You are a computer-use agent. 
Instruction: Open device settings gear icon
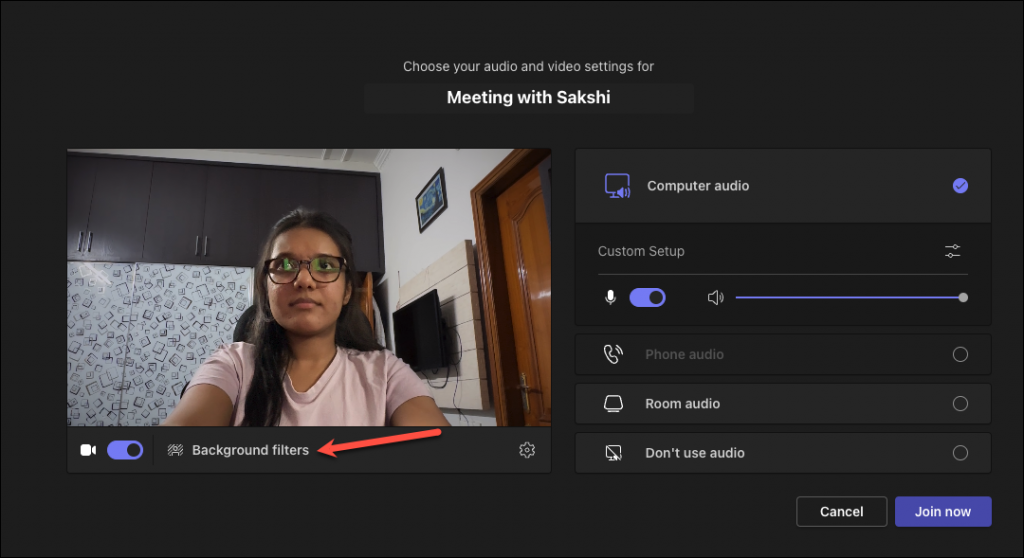click(x=527, y=450)
